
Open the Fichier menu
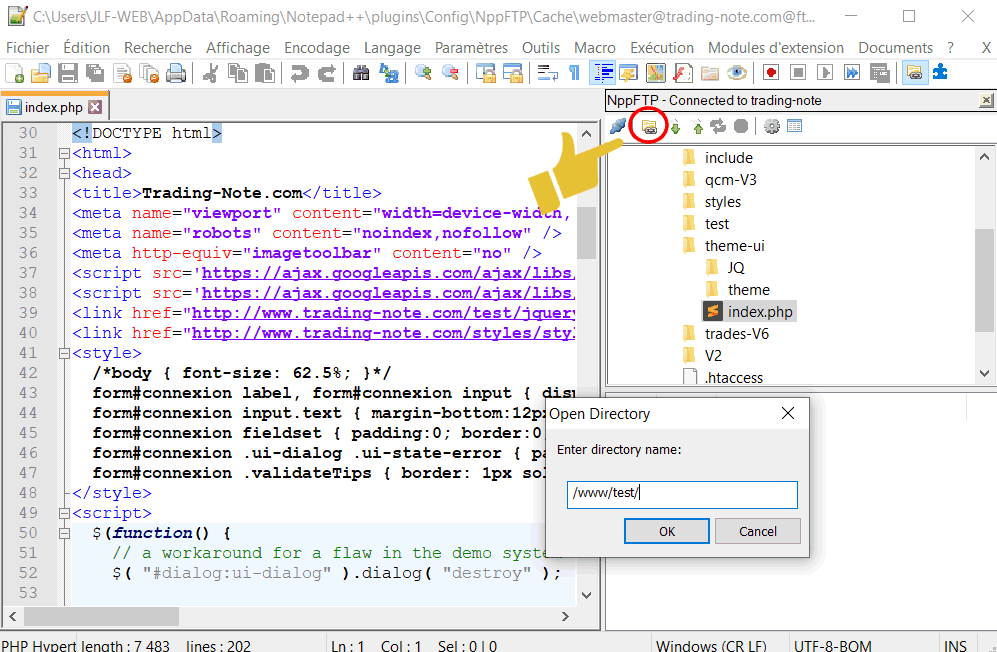pos(27,48)
